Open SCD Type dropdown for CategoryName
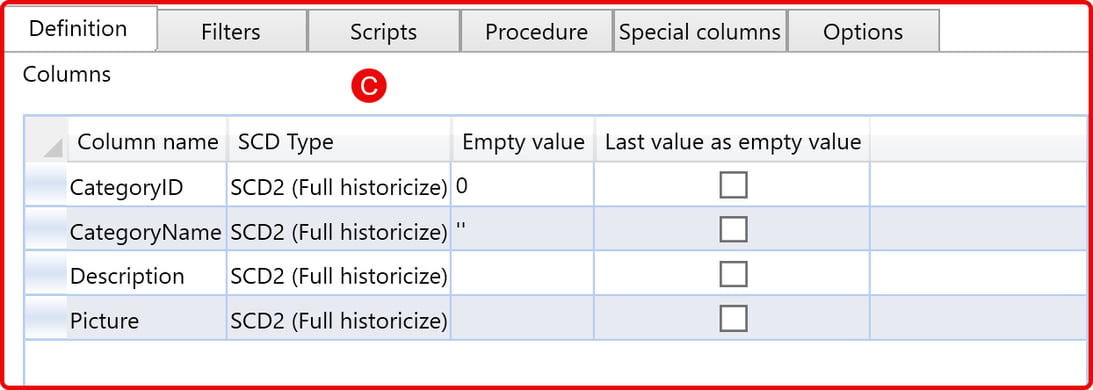This screenshot has height=390, width=1093. tap(339, 229)
